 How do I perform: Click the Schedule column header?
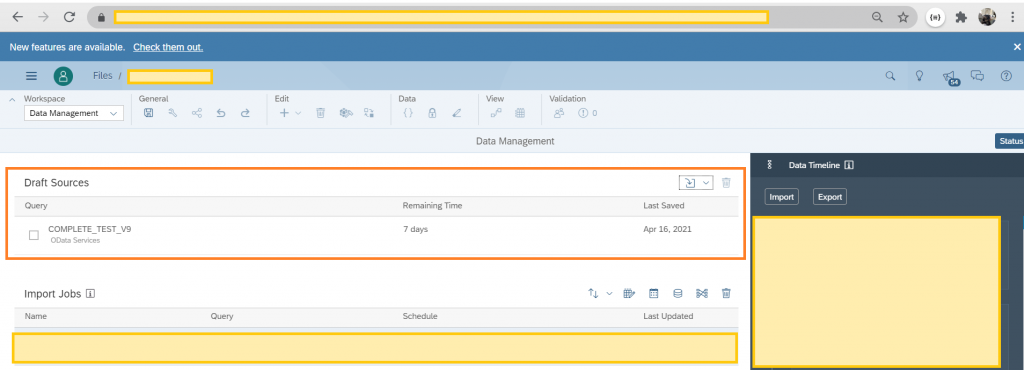[420, 316]
